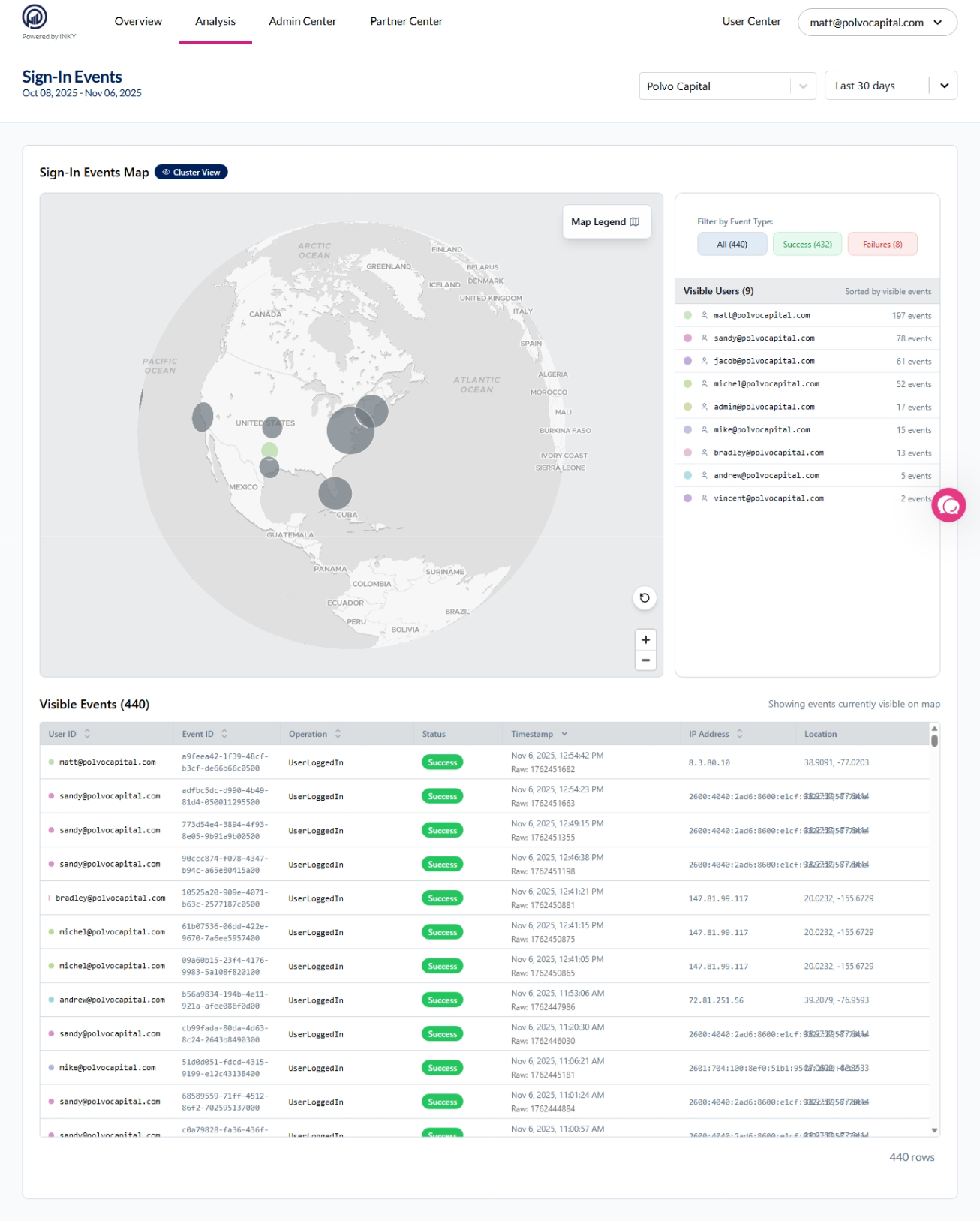This screenshot has height=1221, width=980.
Task: Open the Polvo Capital organization dropdown
Action: click(726, 86)
